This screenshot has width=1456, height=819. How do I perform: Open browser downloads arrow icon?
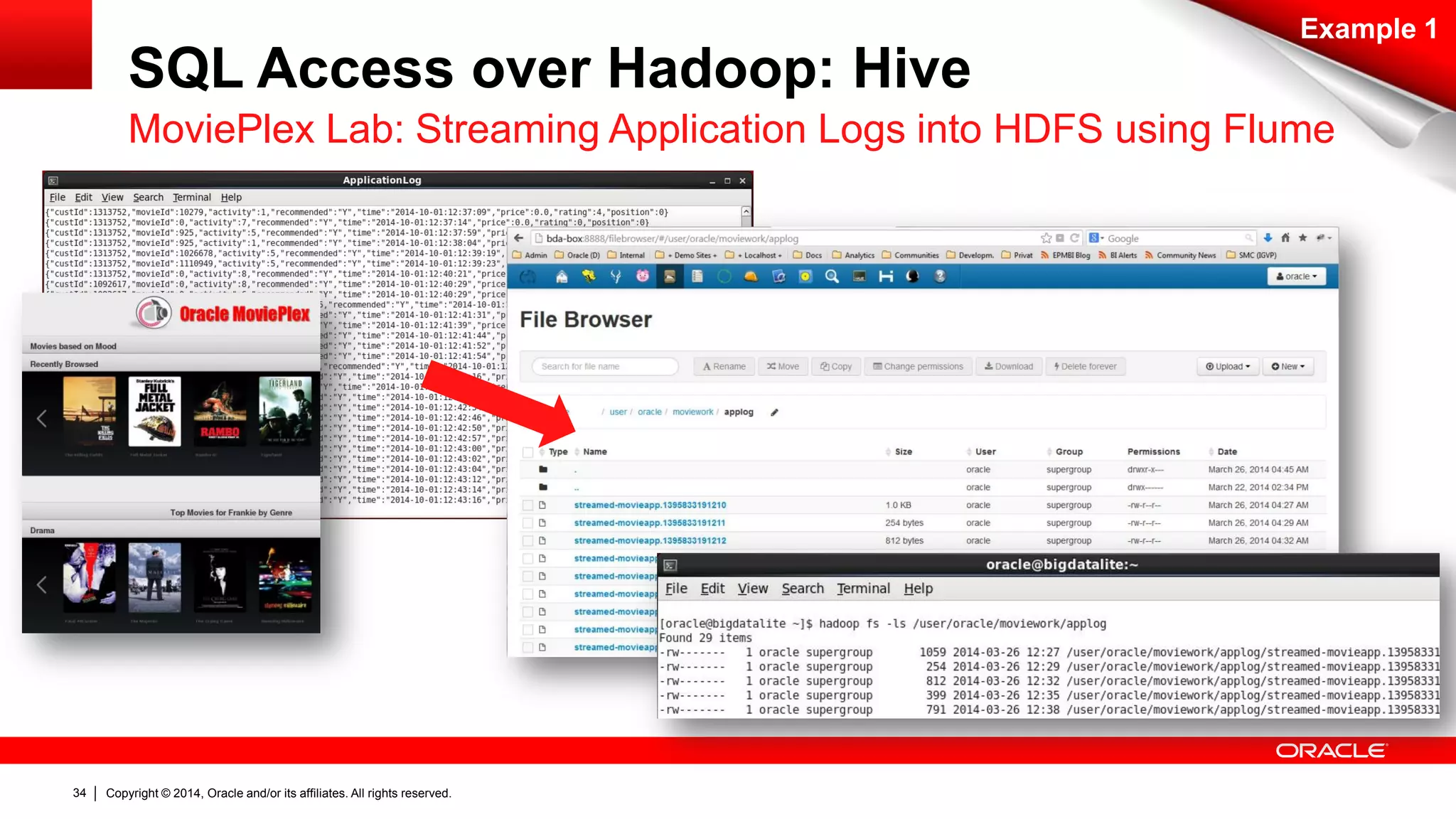[x=1268, y=238]
